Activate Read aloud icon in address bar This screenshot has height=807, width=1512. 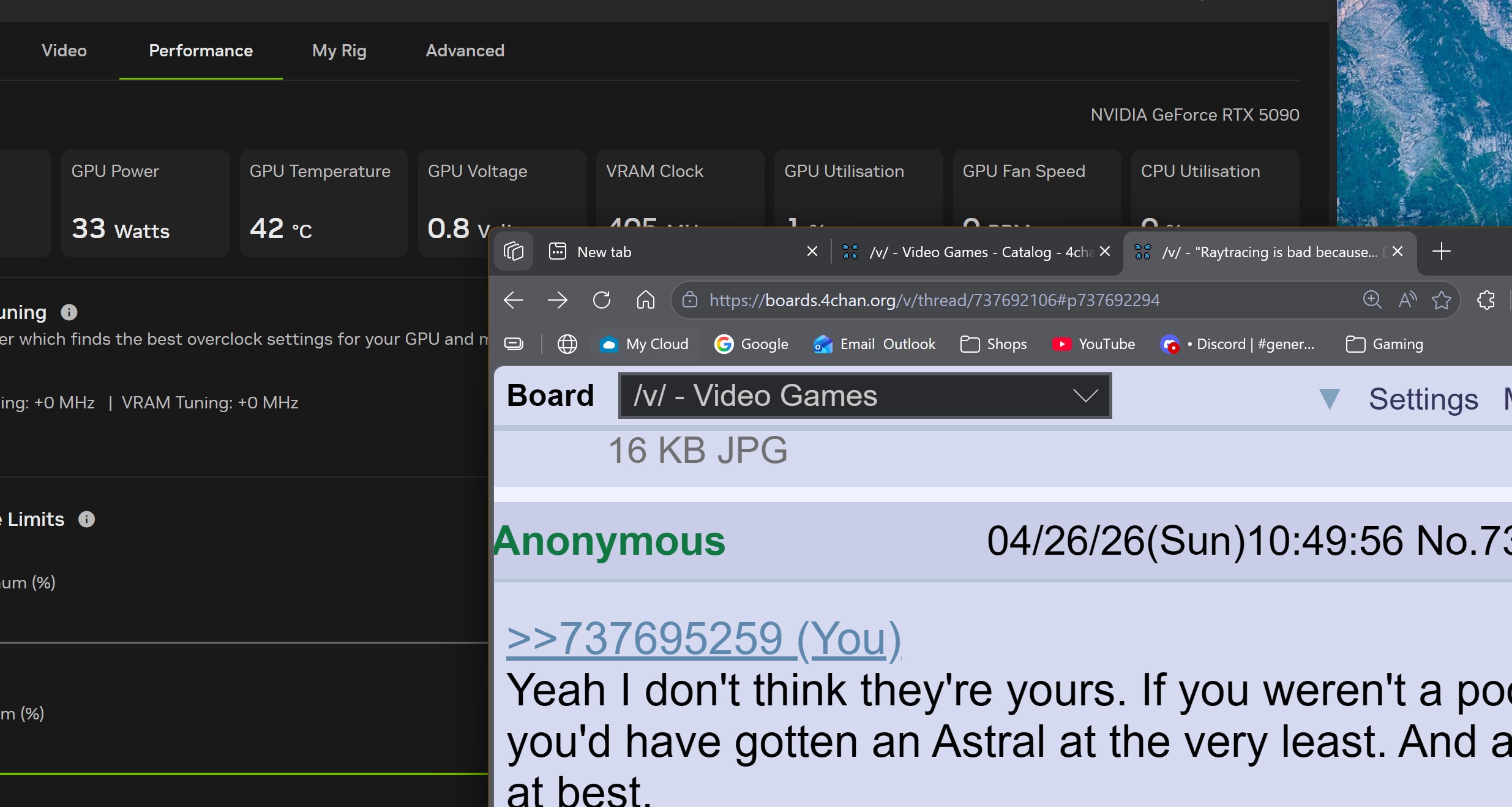(x=1407, y=300)
